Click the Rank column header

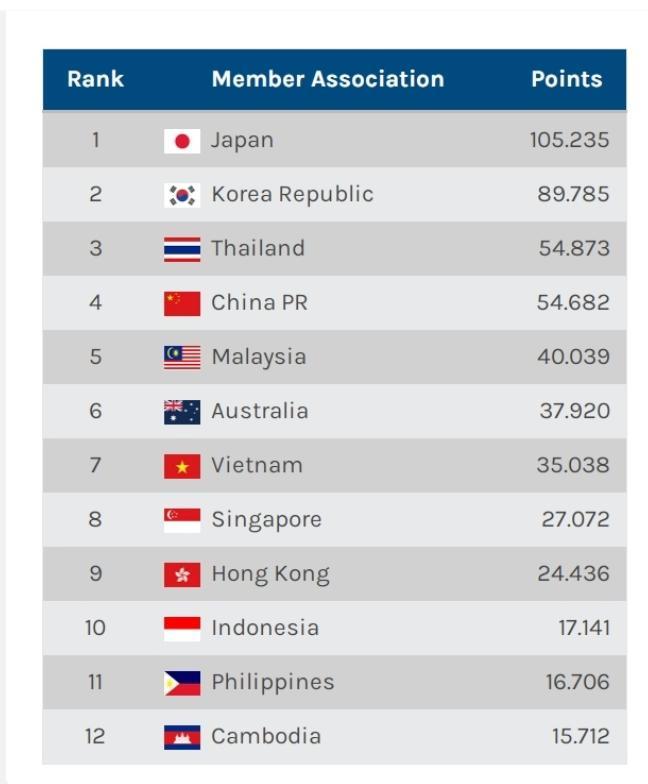click(95, 80)
